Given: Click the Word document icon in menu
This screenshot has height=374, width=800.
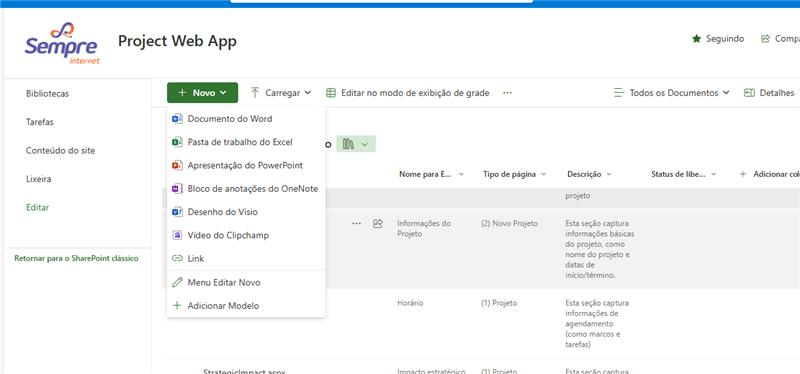Looking at the screenshot, I should pyautogui.click(x=177, y=119).
